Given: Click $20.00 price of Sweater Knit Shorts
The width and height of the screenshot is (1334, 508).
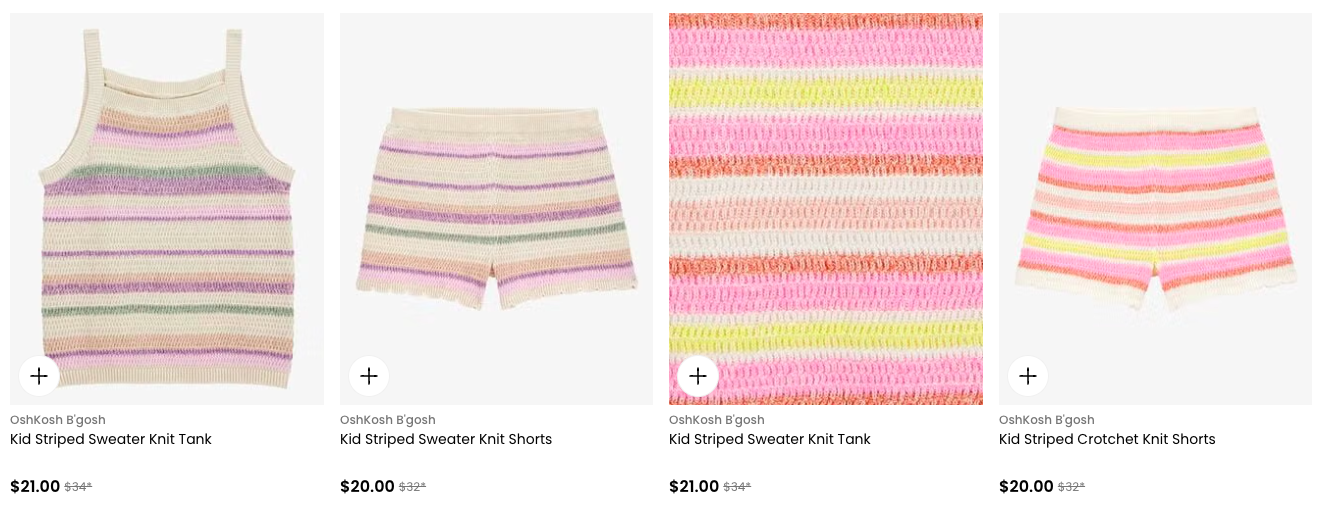Looking at the screenshot, I should 367,487.
